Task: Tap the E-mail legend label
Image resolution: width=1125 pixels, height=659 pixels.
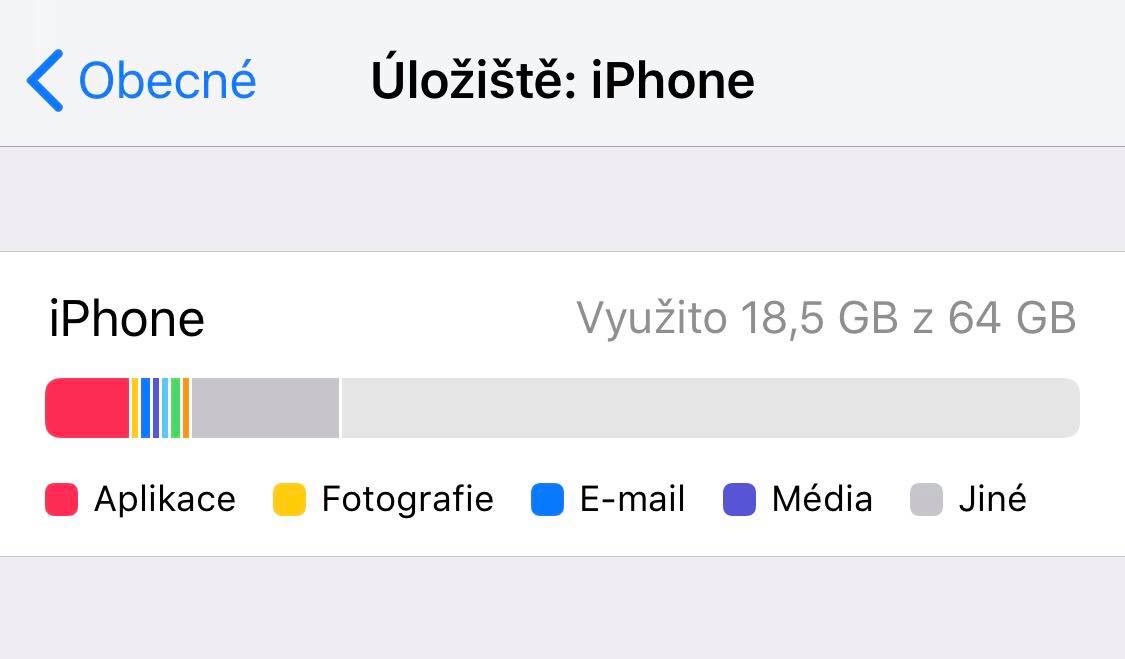Action: point(632,499)
